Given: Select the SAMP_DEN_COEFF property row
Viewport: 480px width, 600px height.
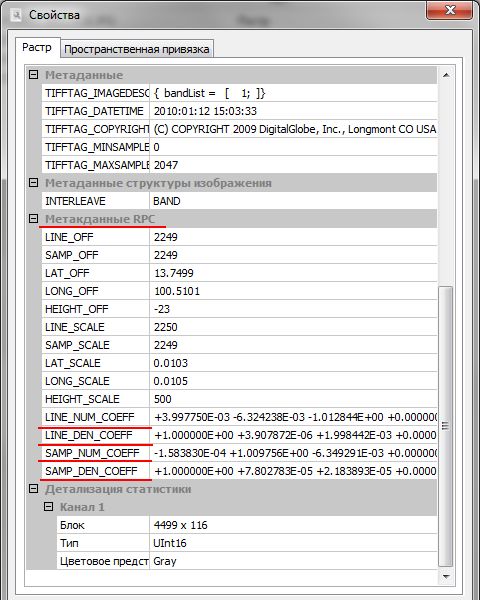Looking at the screenshot, I should point(239,471).
